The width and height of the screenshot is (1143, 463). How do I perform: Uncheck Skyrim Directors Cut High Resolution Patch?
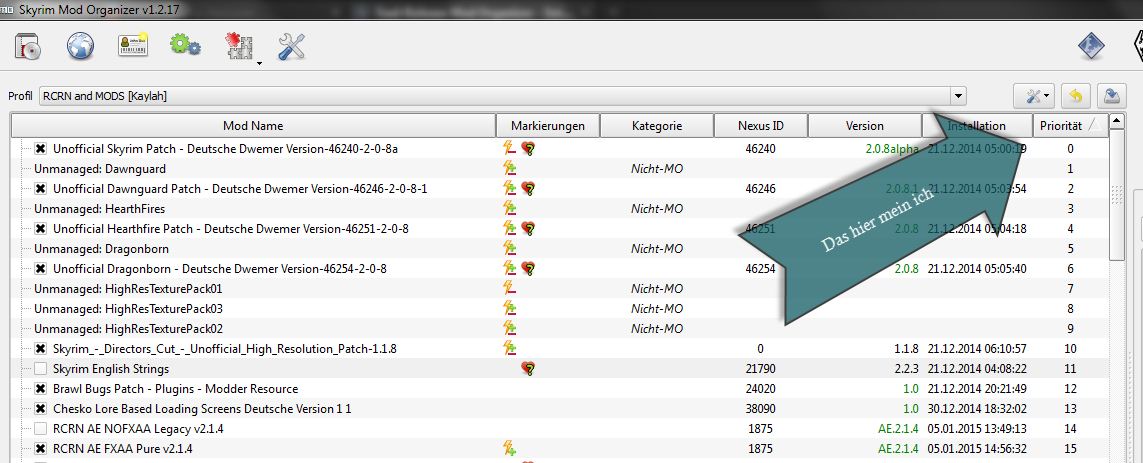tap(41, 349)
